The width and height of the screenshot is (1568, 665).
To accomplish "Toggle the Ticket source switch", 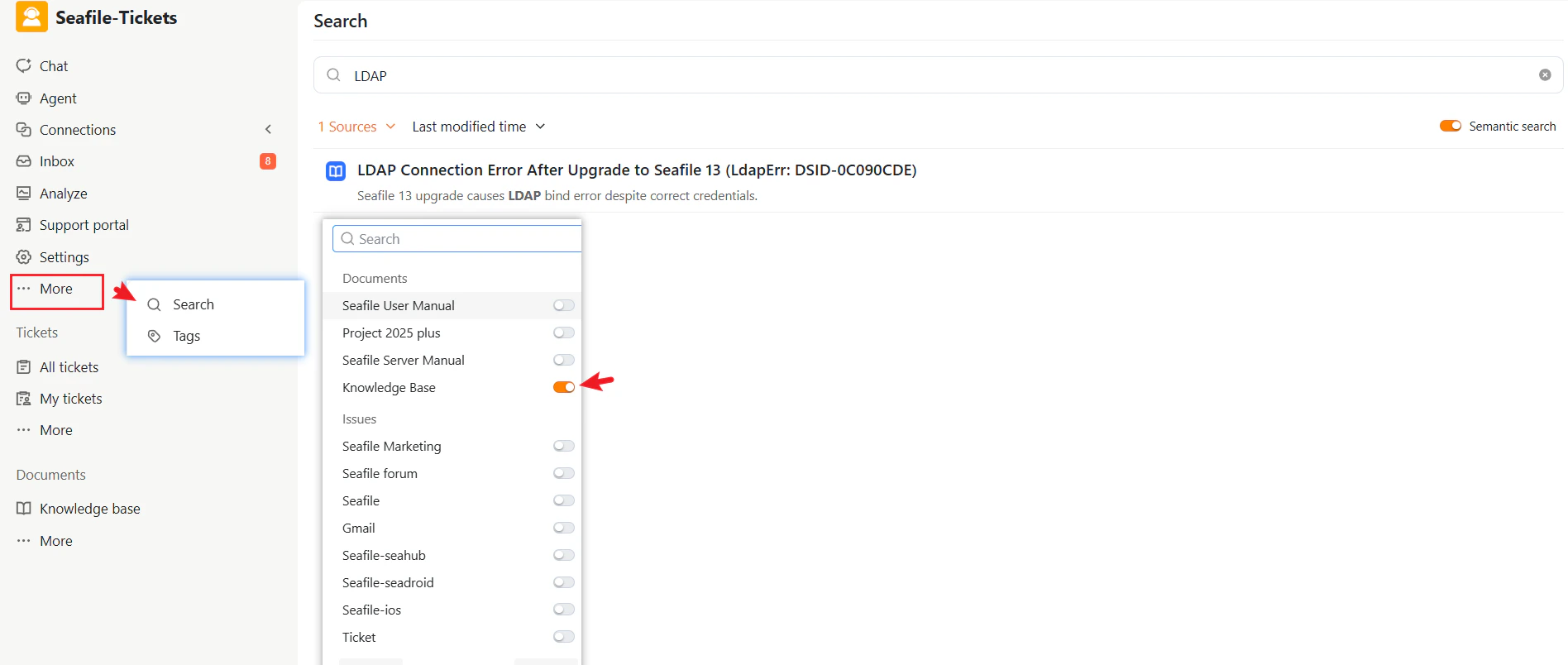I will (x=564, y=637).
